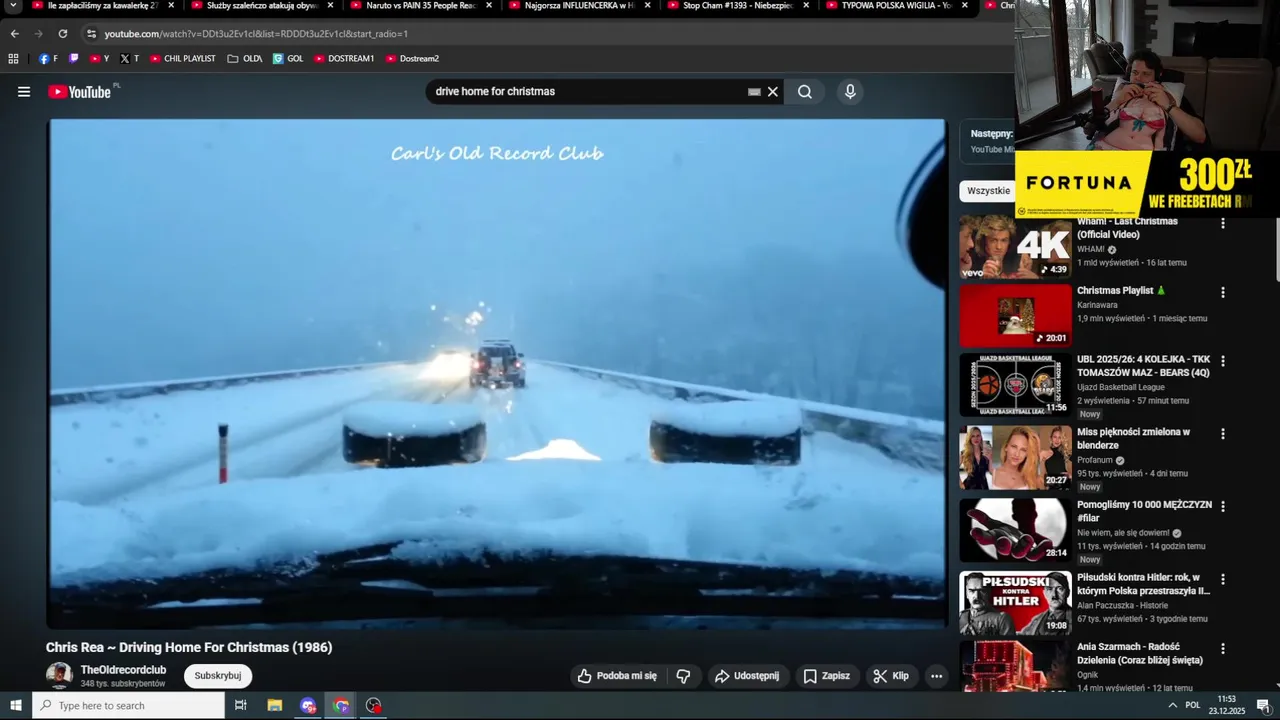Open the Twitch bookmark icon
The width and height of the screenshot is (1280, 720).
pos(73,59)
